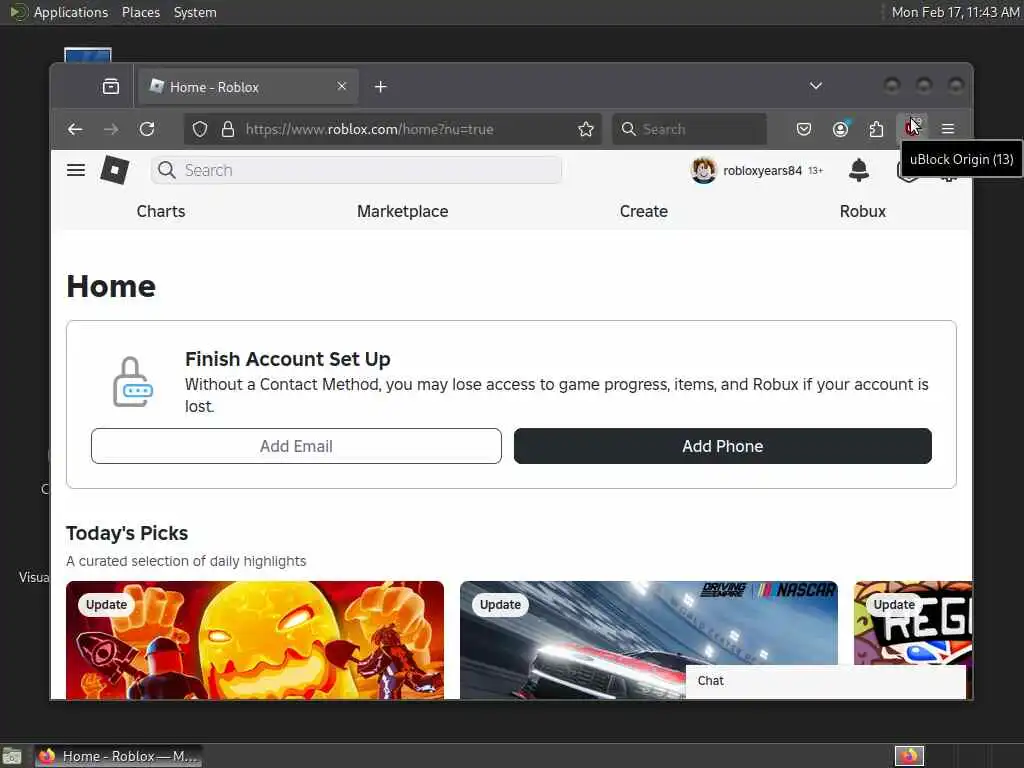Open the robloxyears84 profile link
Image resolution: width=1024 pixels, height=768 pixels.
click(x=762, y=171)
